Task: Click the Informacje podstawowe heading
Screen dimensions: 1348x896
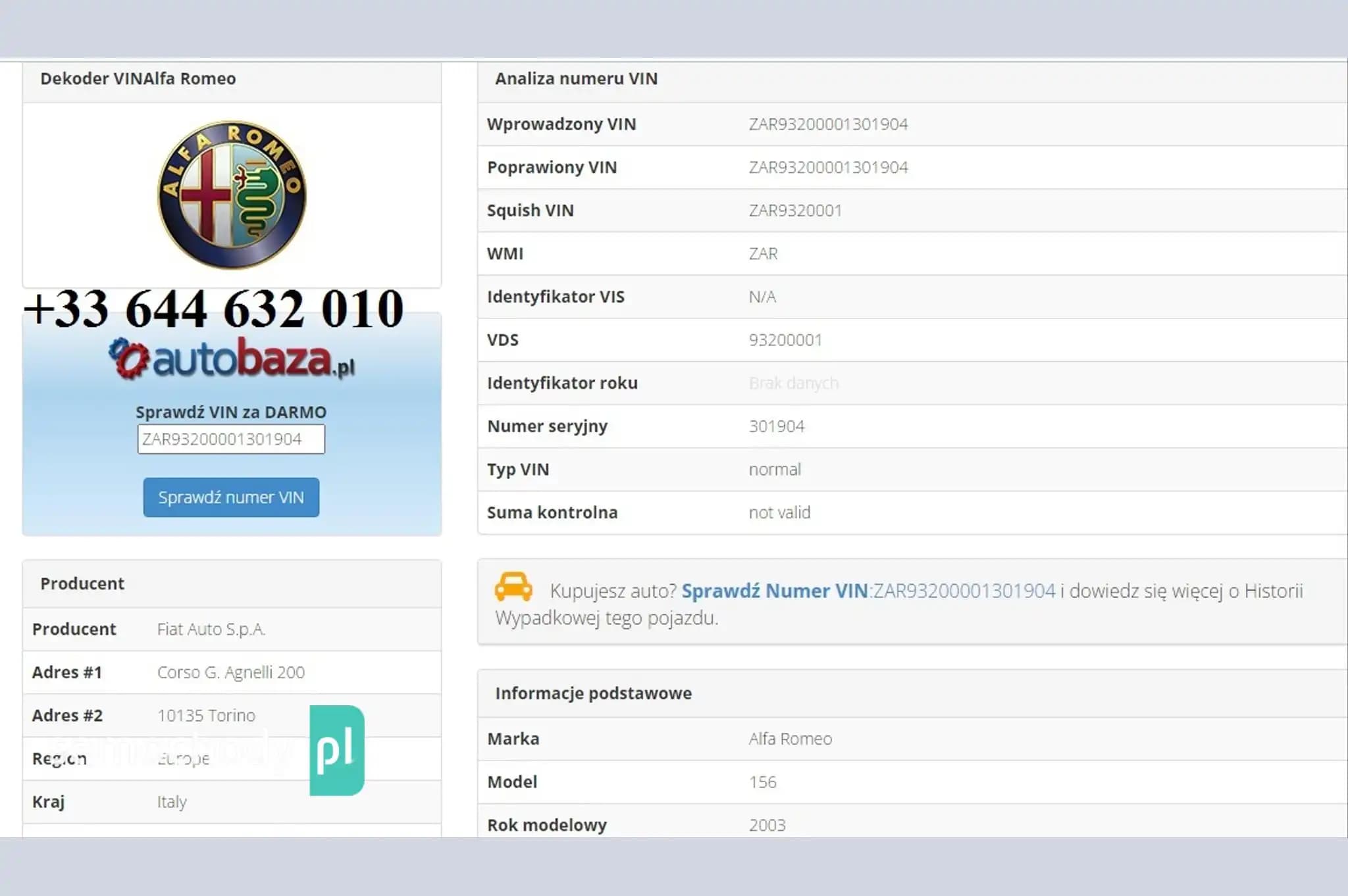Action: pyautogui.click(x=593, y=693)
